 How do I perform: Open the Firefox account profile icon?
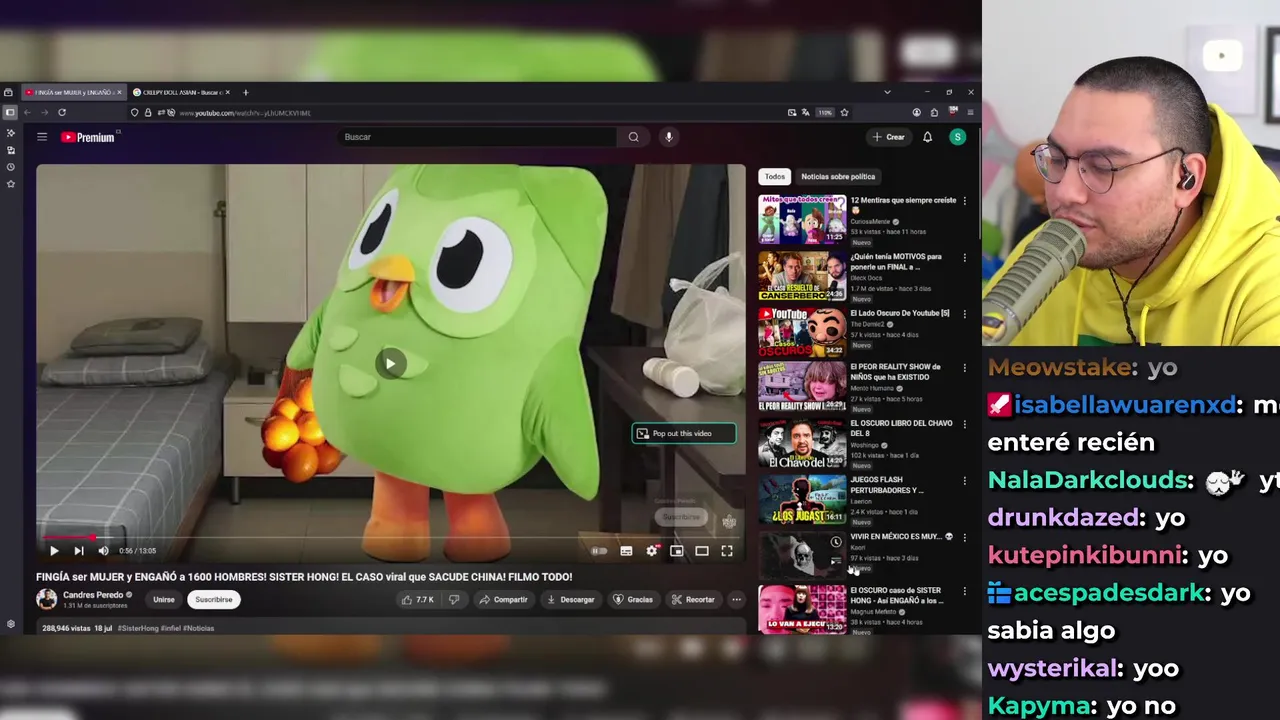(x=916, y=113)
